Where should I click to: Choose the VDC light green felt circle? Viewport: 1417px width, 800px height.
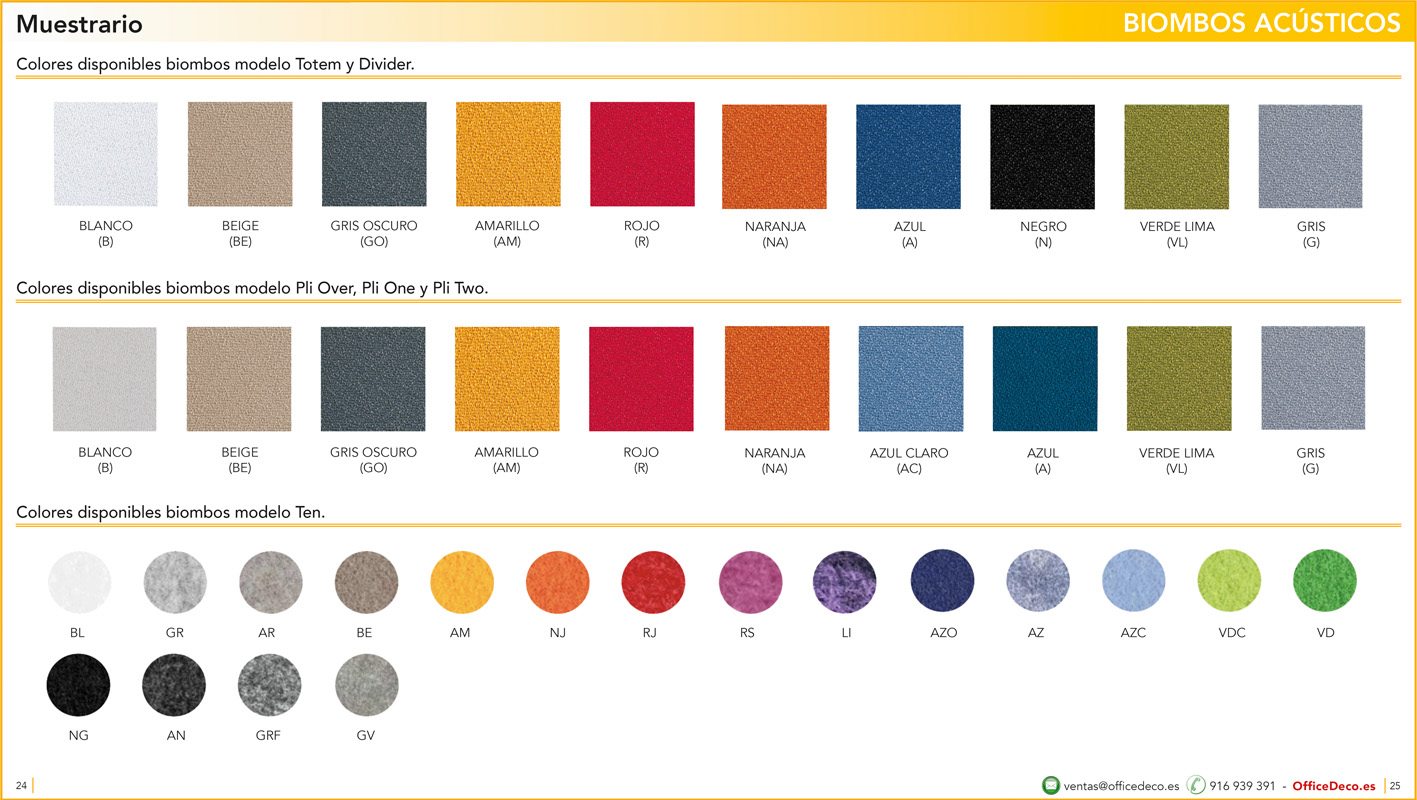[1229, 581]
